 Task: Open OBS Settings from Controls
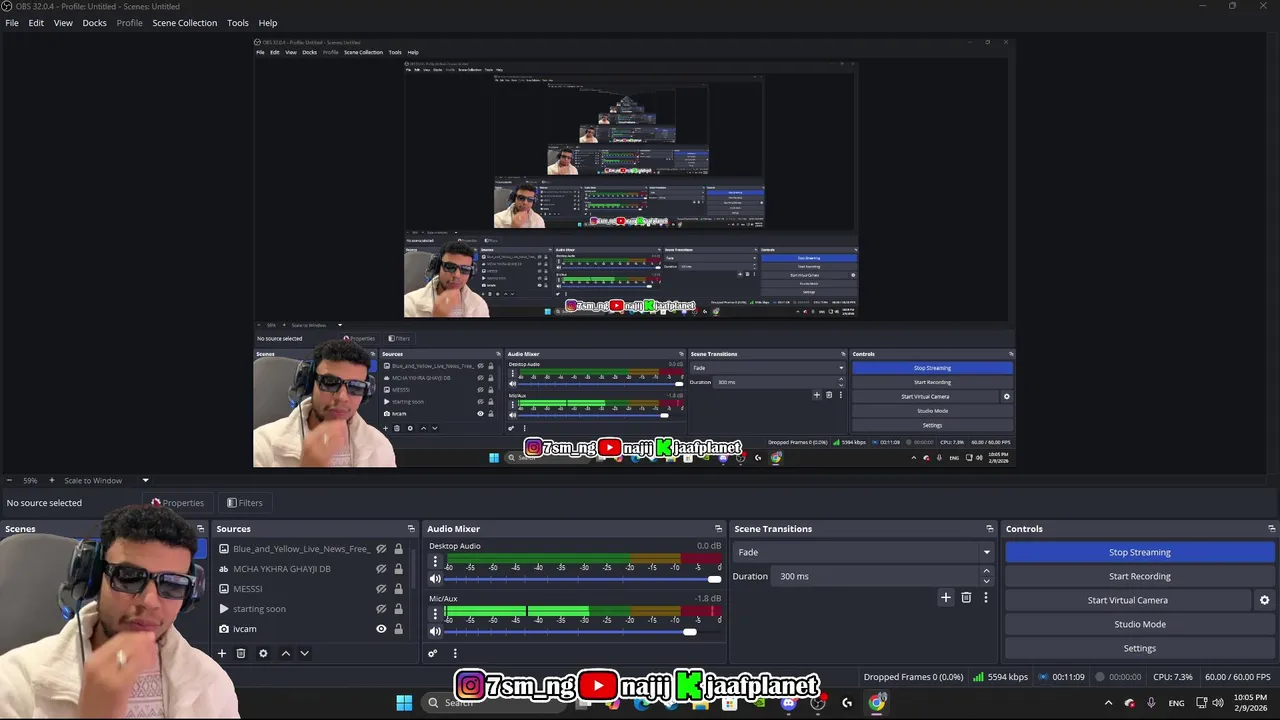coord(1140,648)
